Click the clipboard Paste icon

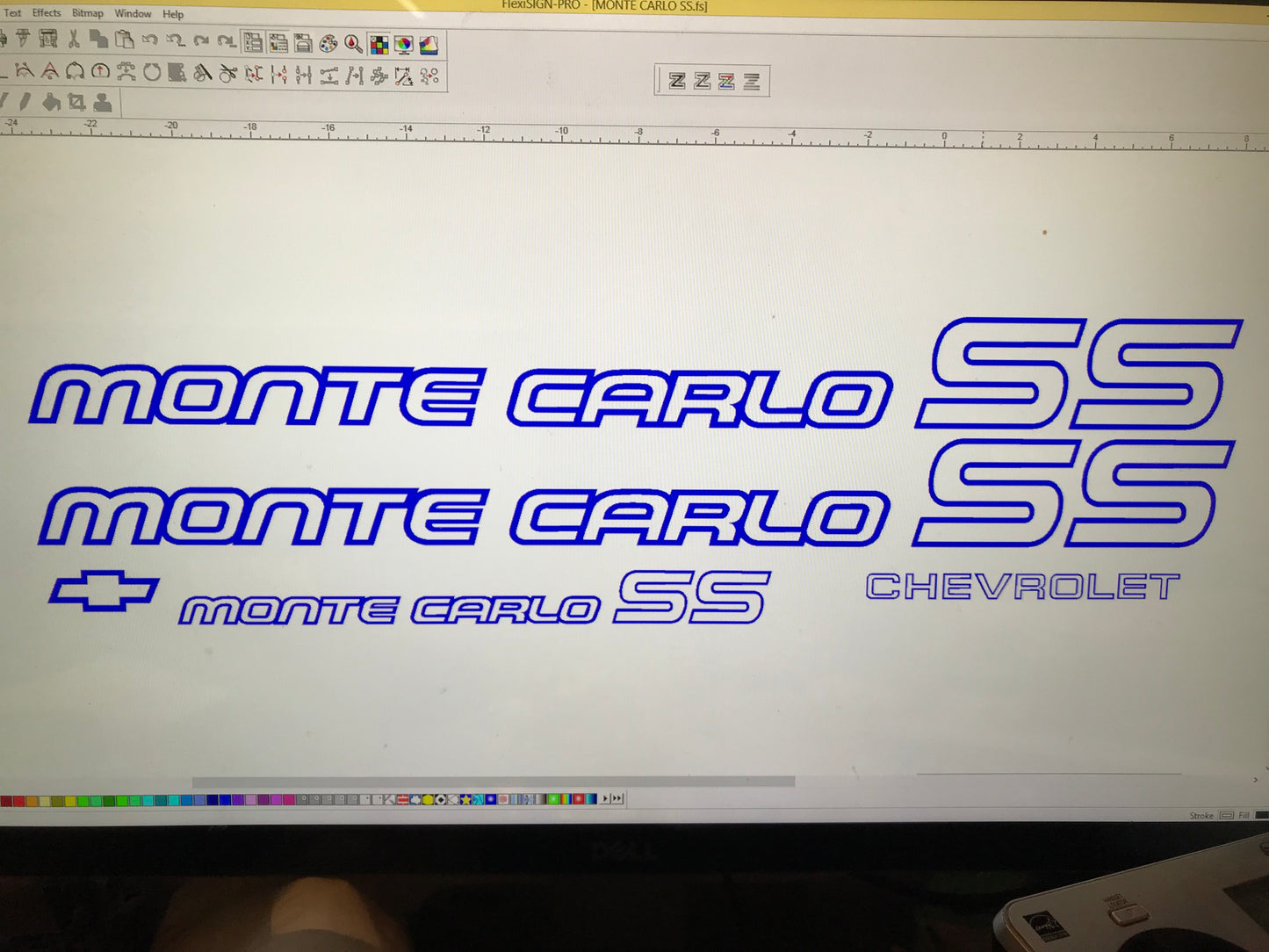coord(125,40)
